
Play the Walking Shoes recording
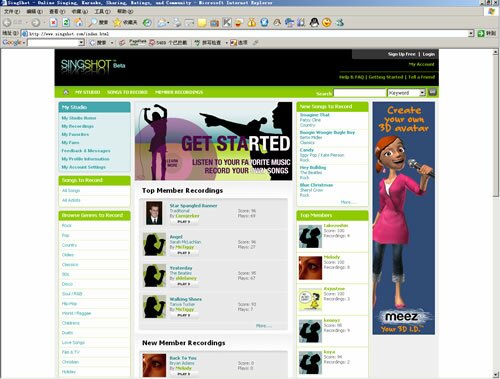coord(184,315)
